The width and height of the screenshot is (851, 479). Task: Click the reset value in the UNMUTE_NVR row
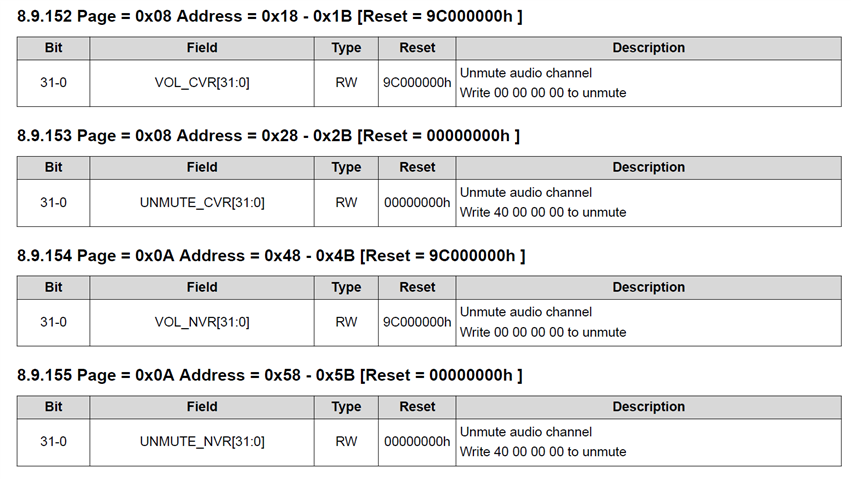417,442
